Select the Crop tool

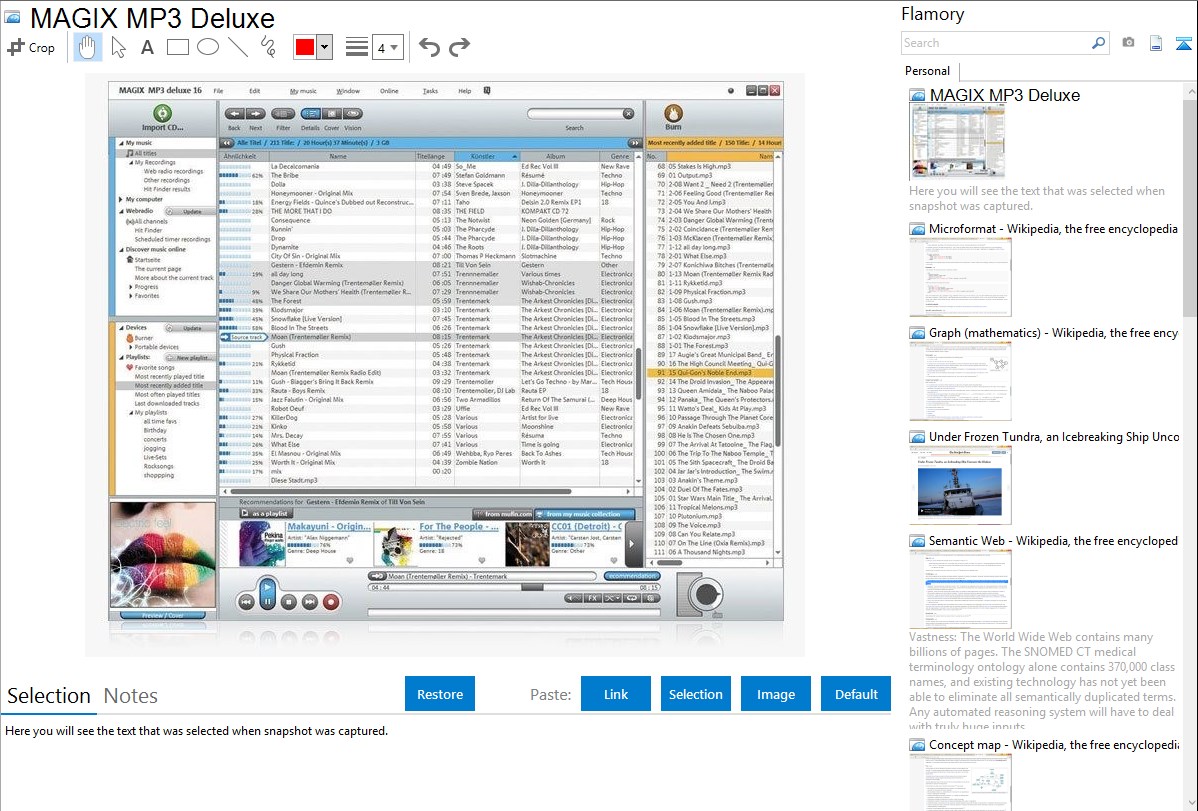point(31,47)
